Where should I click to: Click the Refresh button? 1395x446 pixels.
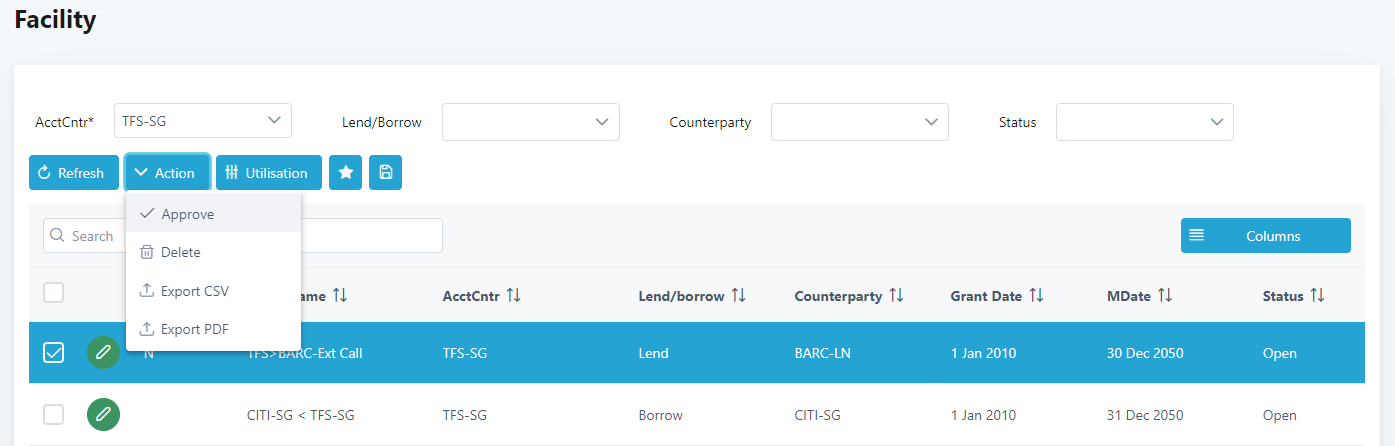tap(72, 173)
